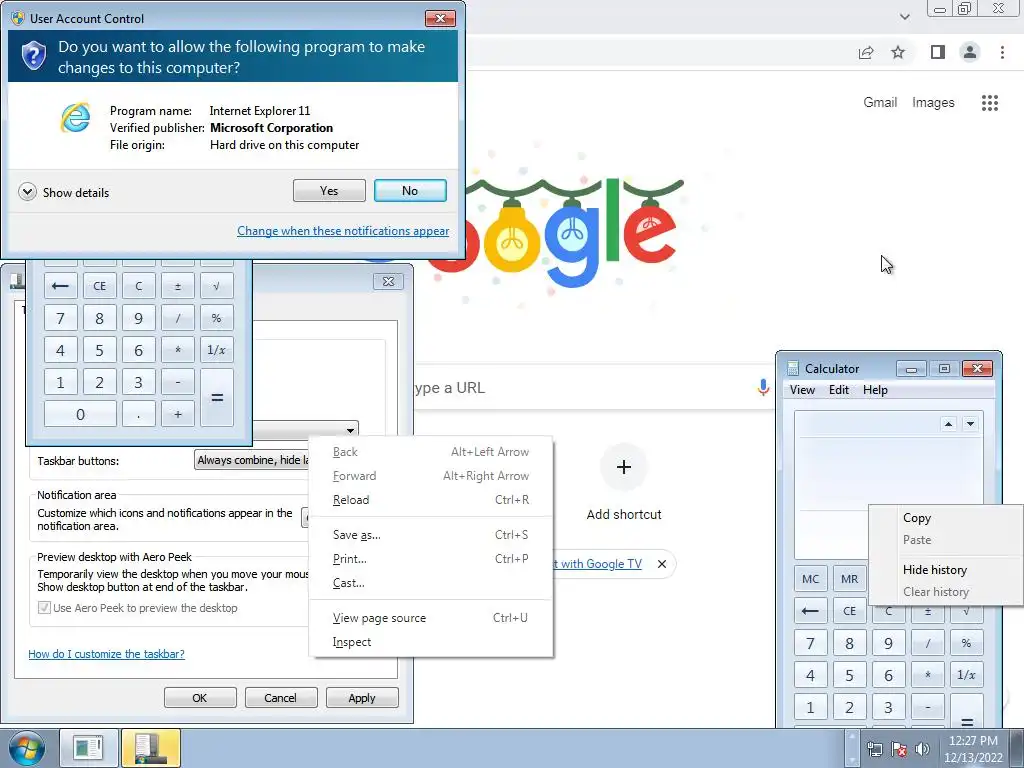Click the Chrome tab search chevron

click(x=904, y=17)
